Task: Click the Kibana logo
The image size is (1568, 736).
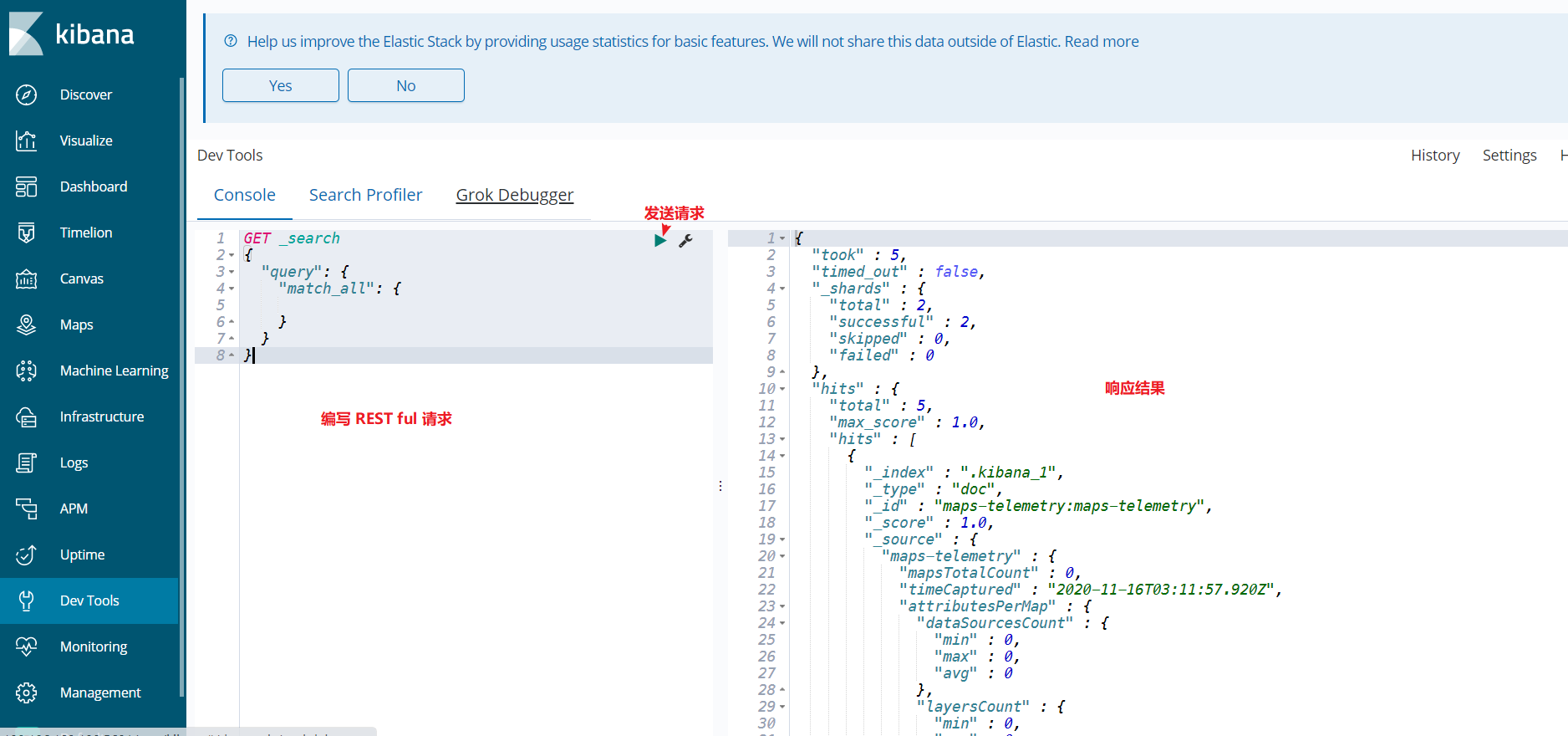Action: [73, 33]
